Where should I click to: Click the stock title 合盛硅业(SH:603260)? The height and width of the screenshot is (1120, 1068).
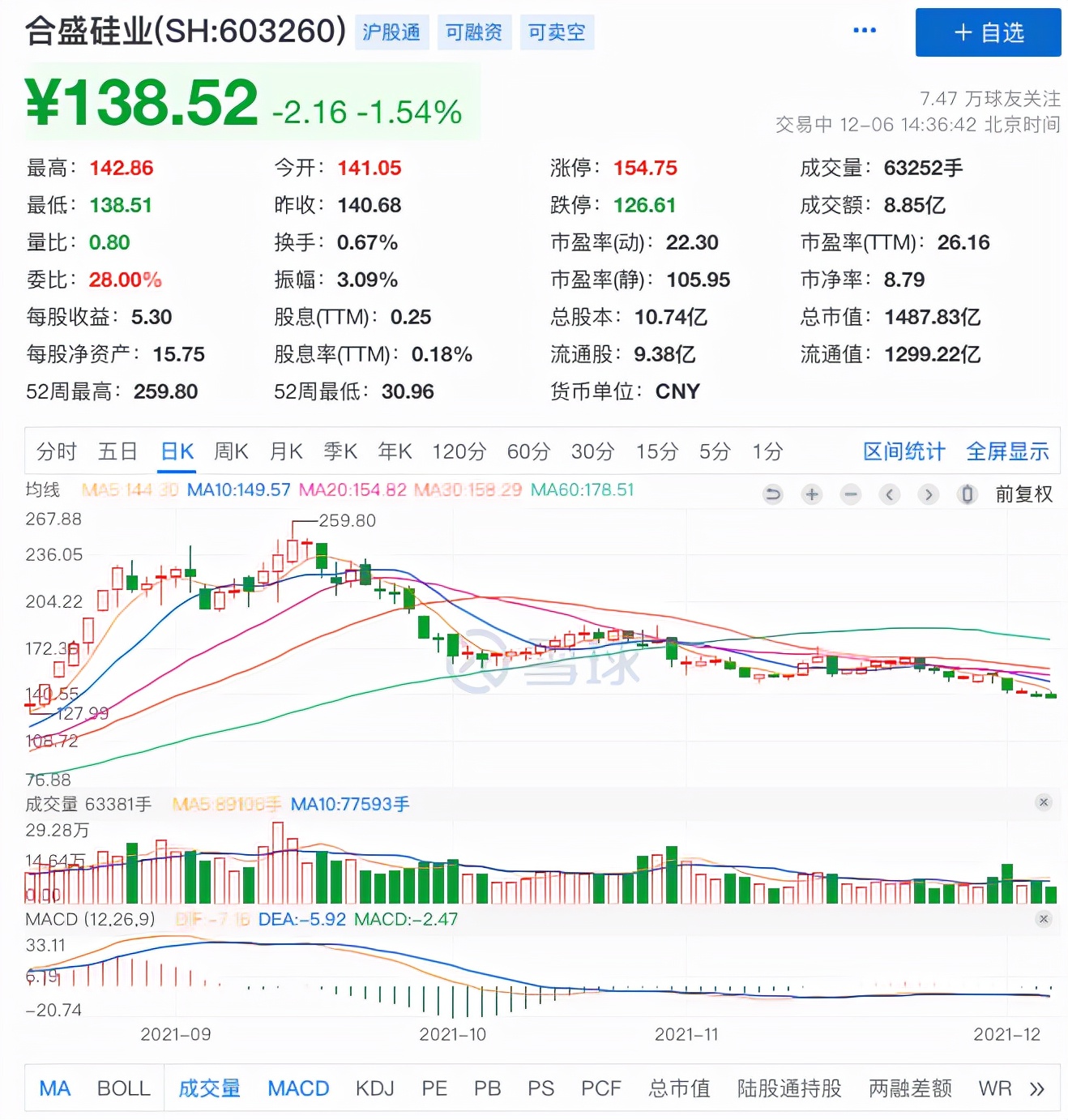(186, 32)
